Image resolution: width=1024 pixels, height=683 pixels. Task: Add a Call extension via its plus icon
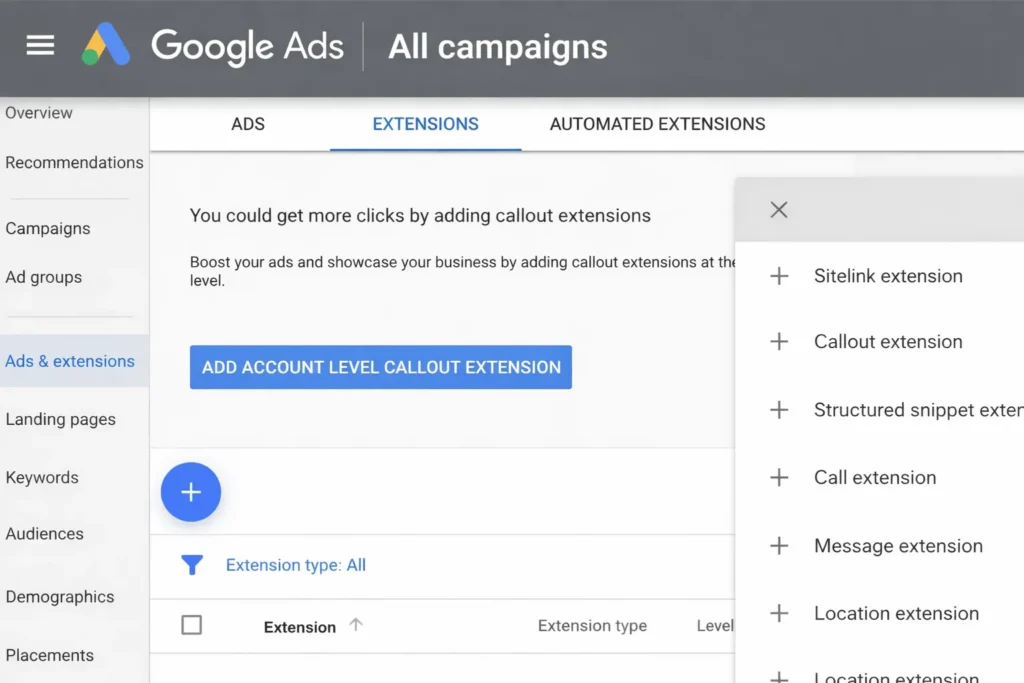[x=779, y=478]
